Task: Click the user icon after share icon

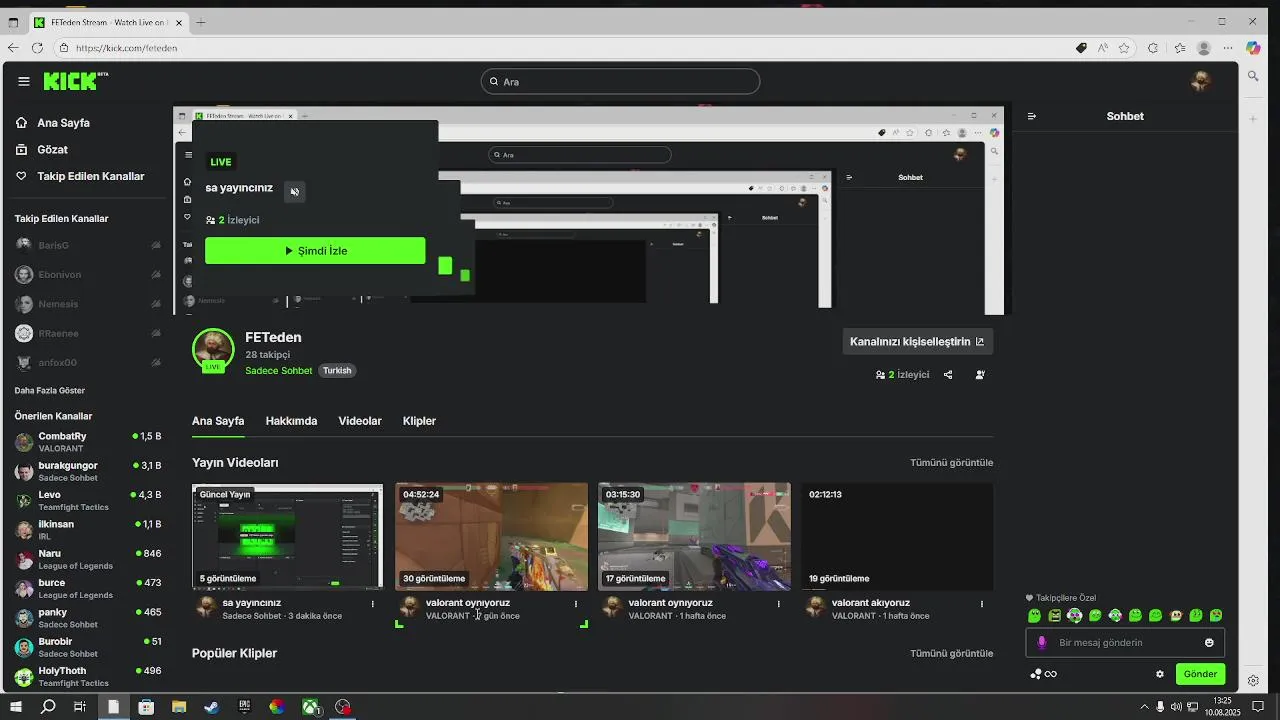Action: [x=980, y=375]
